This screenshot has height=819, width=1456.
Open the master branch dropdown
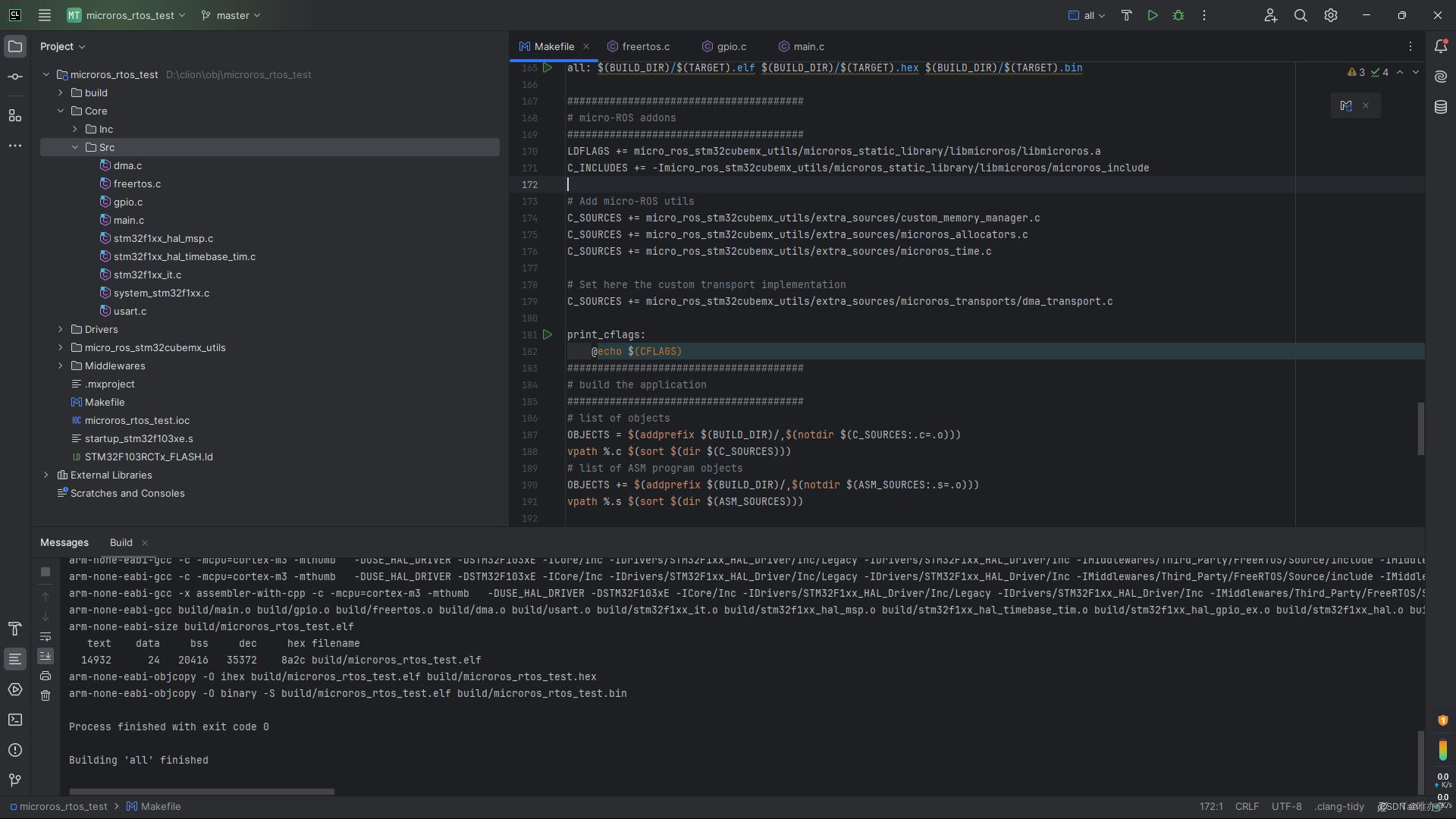[231, 15]
